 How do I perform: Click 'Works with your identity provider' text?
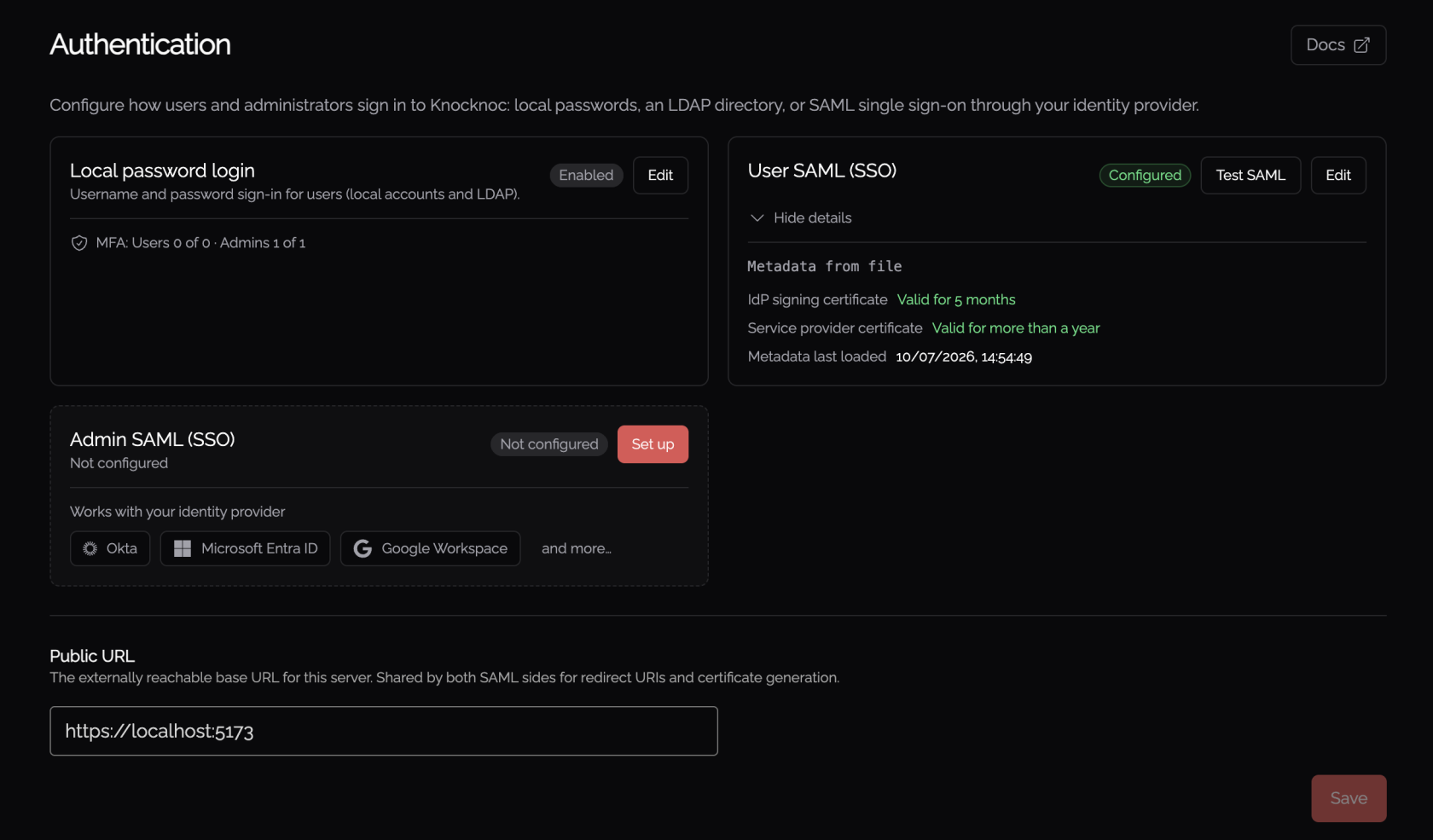(177, 512)
